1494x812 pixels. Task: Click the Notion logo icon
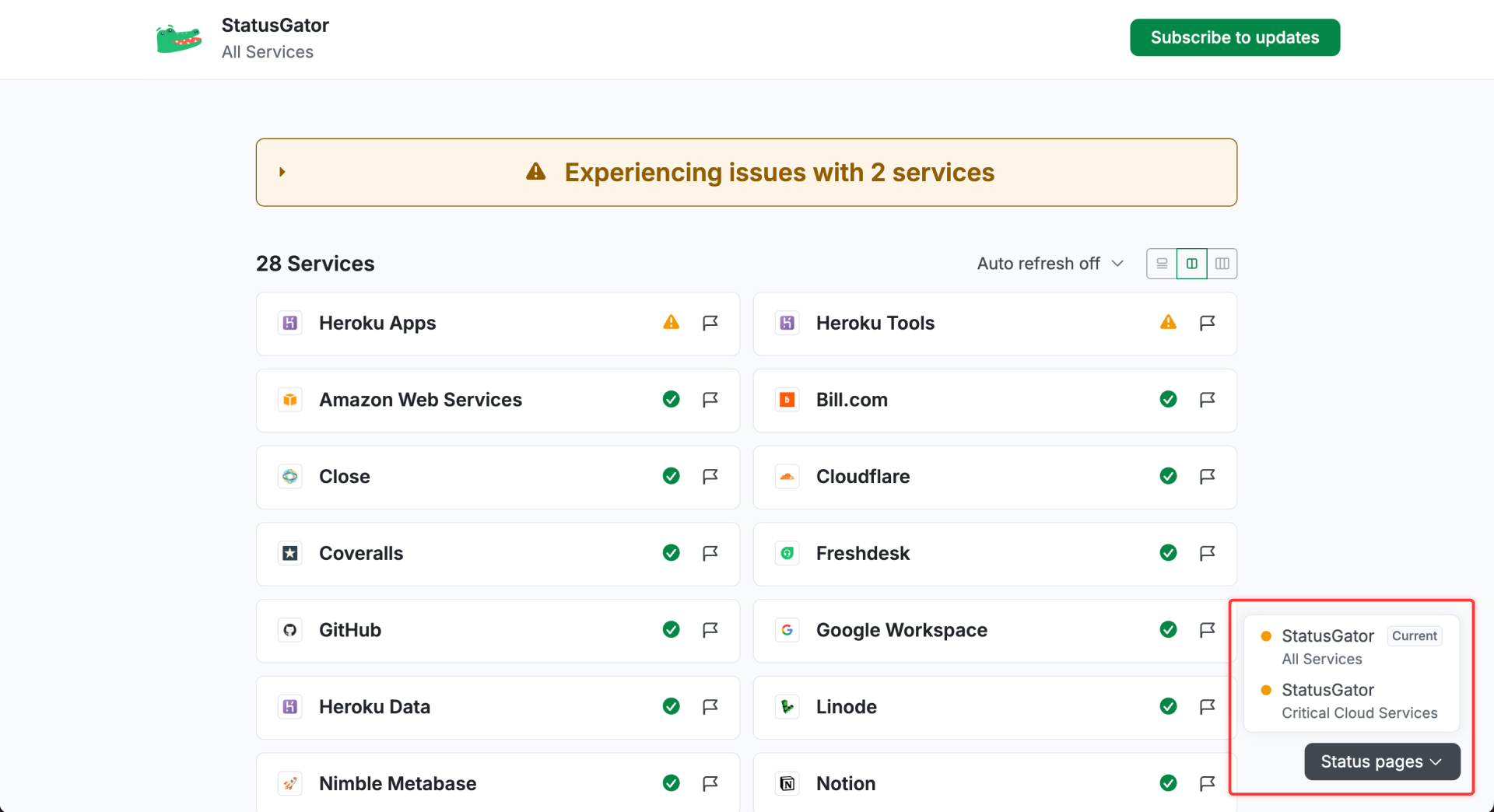click(787, 783)
